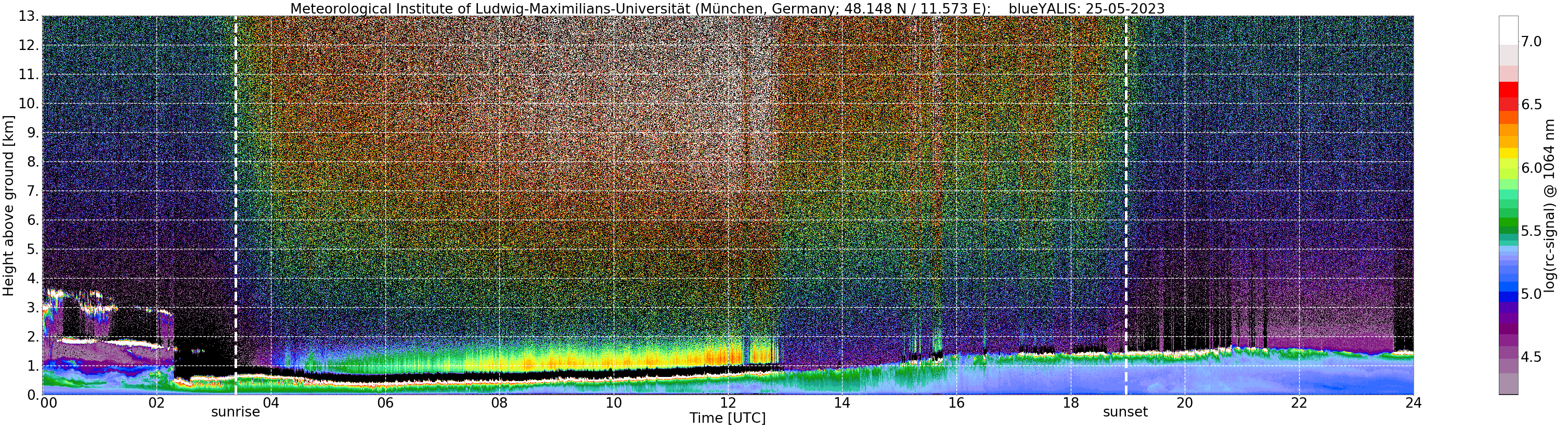Click the y-axis tick label '4.'
Viewport: 1568px width, 429px height.
point(33,279)
